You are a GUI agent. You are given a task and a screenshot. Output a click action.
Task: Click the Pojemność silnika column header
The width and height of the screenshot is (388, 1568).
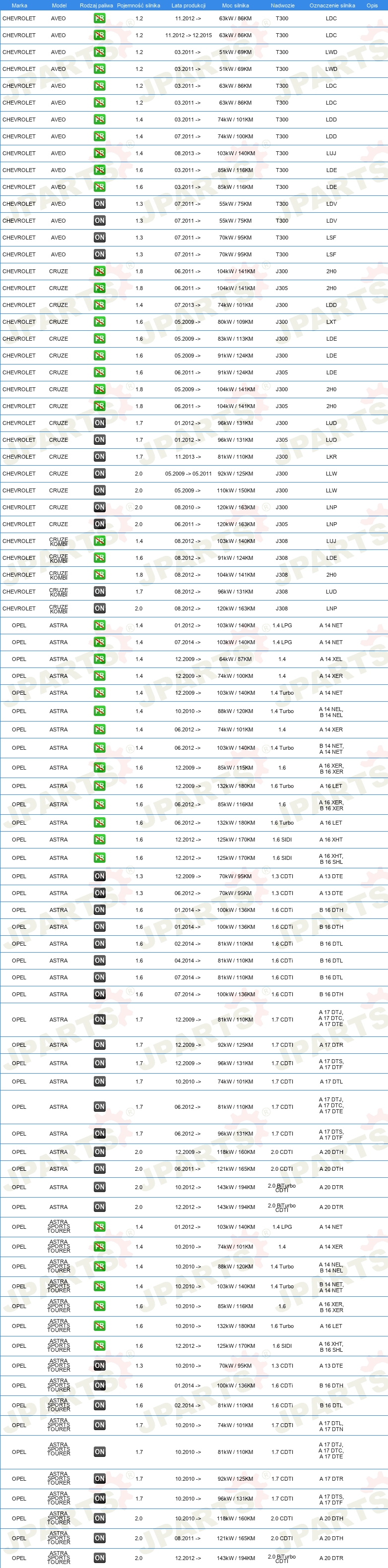138,5
